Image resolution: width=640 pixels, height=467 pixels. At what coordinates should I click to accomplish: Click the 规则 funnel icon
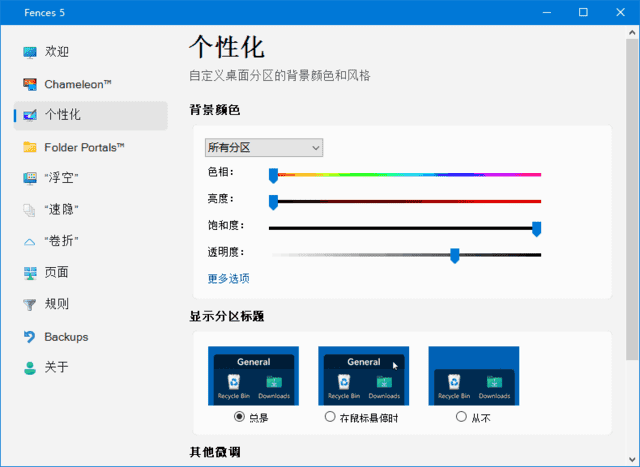tap(30, 305)
